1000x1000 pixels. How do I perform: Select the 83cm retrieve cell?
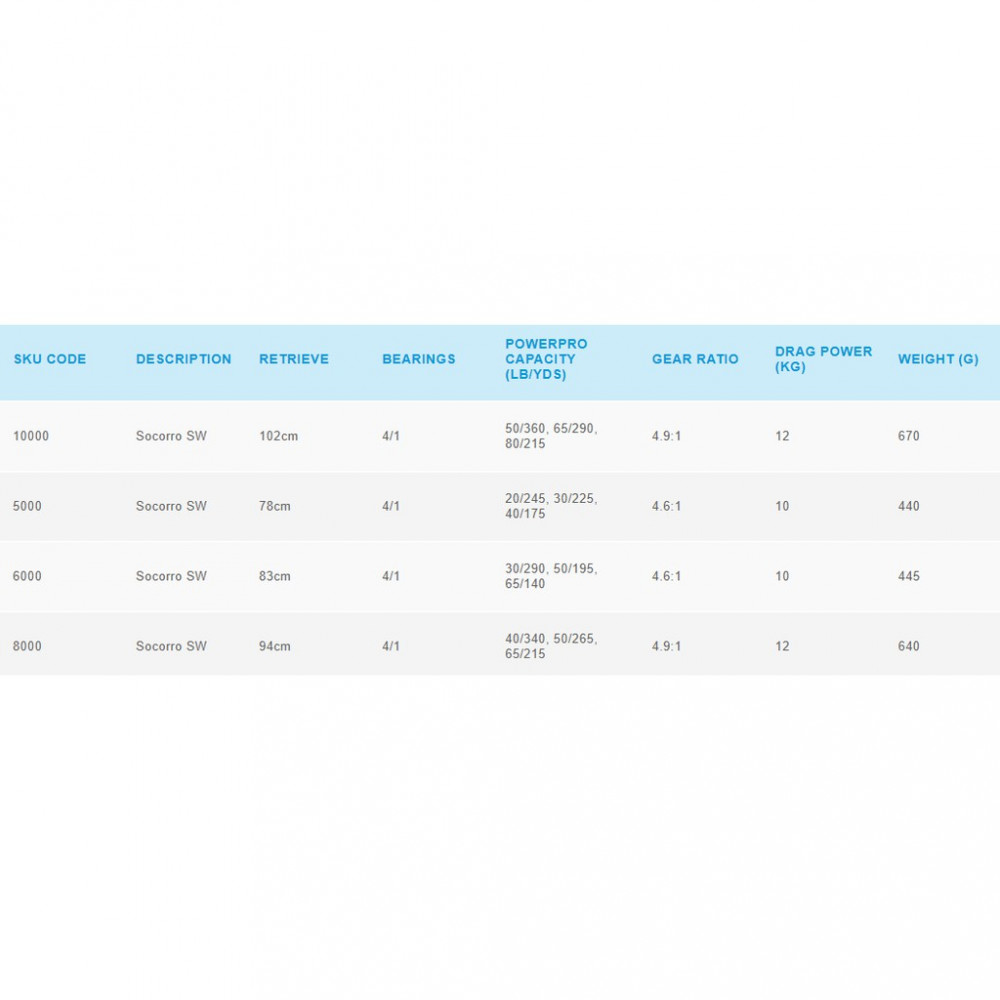(275, 576)
